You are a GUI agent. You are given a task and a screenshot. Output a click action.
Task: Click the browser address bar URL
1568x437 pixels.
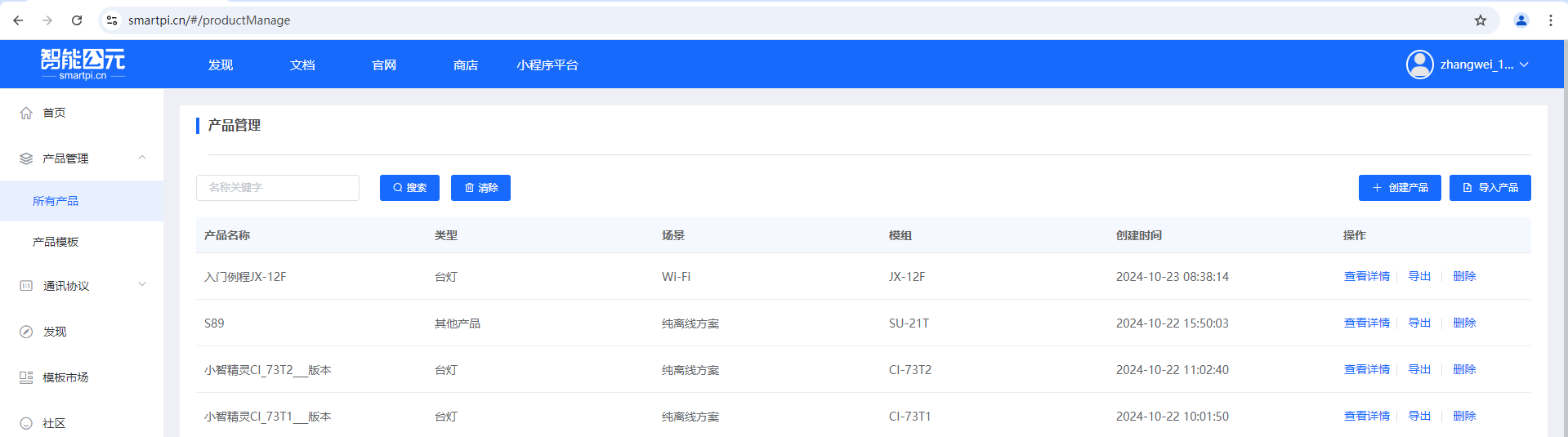point(209,20)
